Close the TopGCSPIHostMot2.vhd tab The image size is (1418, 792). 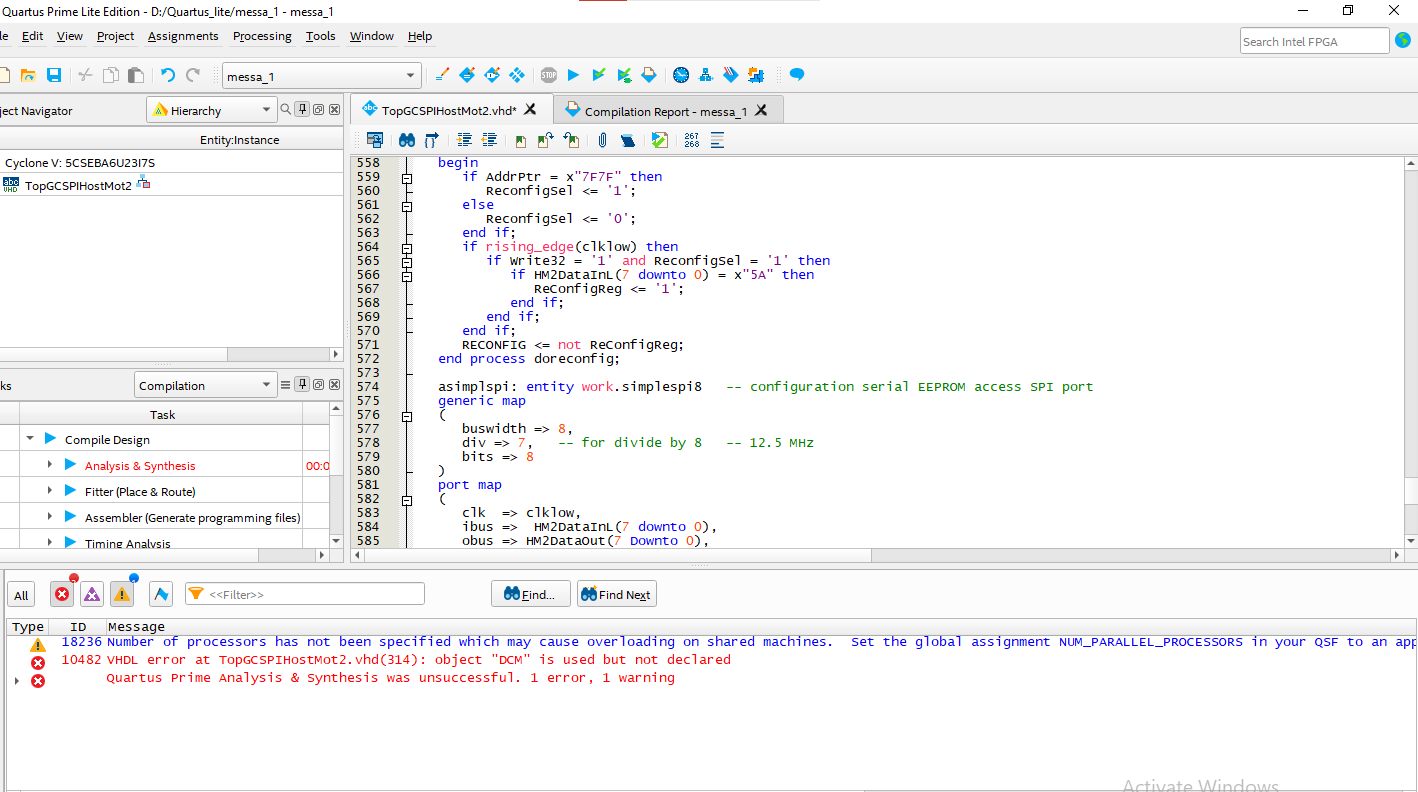coord(531,110)
